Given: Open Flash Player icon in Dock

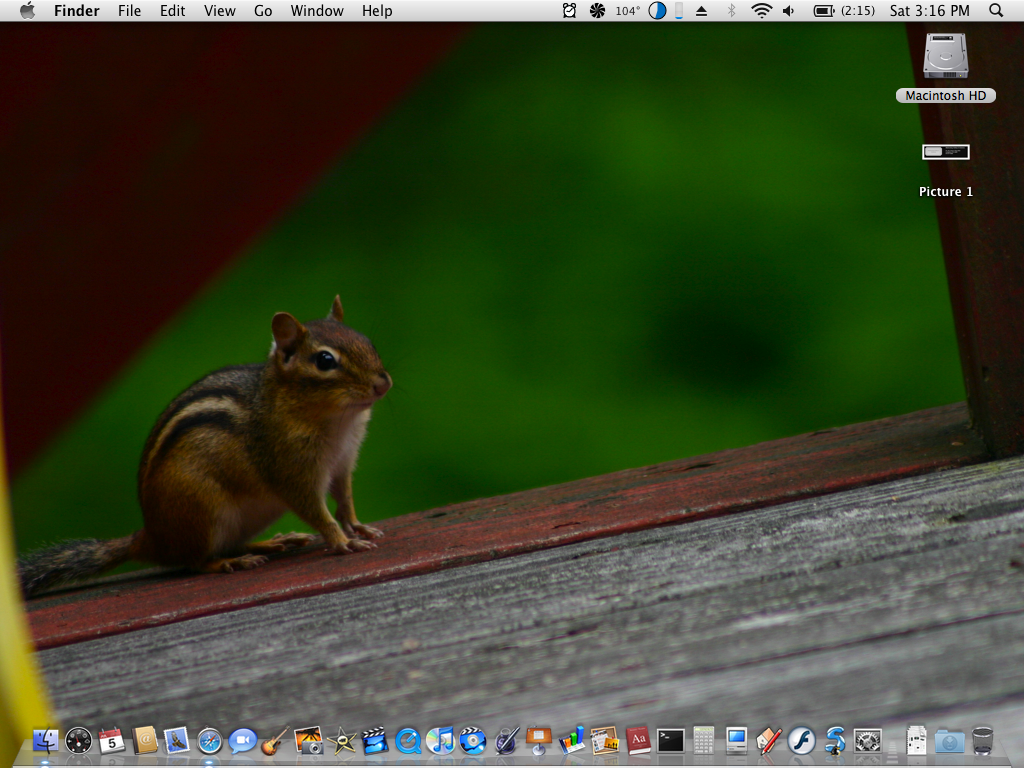Looking at the screenshot, I should point(802,741).
